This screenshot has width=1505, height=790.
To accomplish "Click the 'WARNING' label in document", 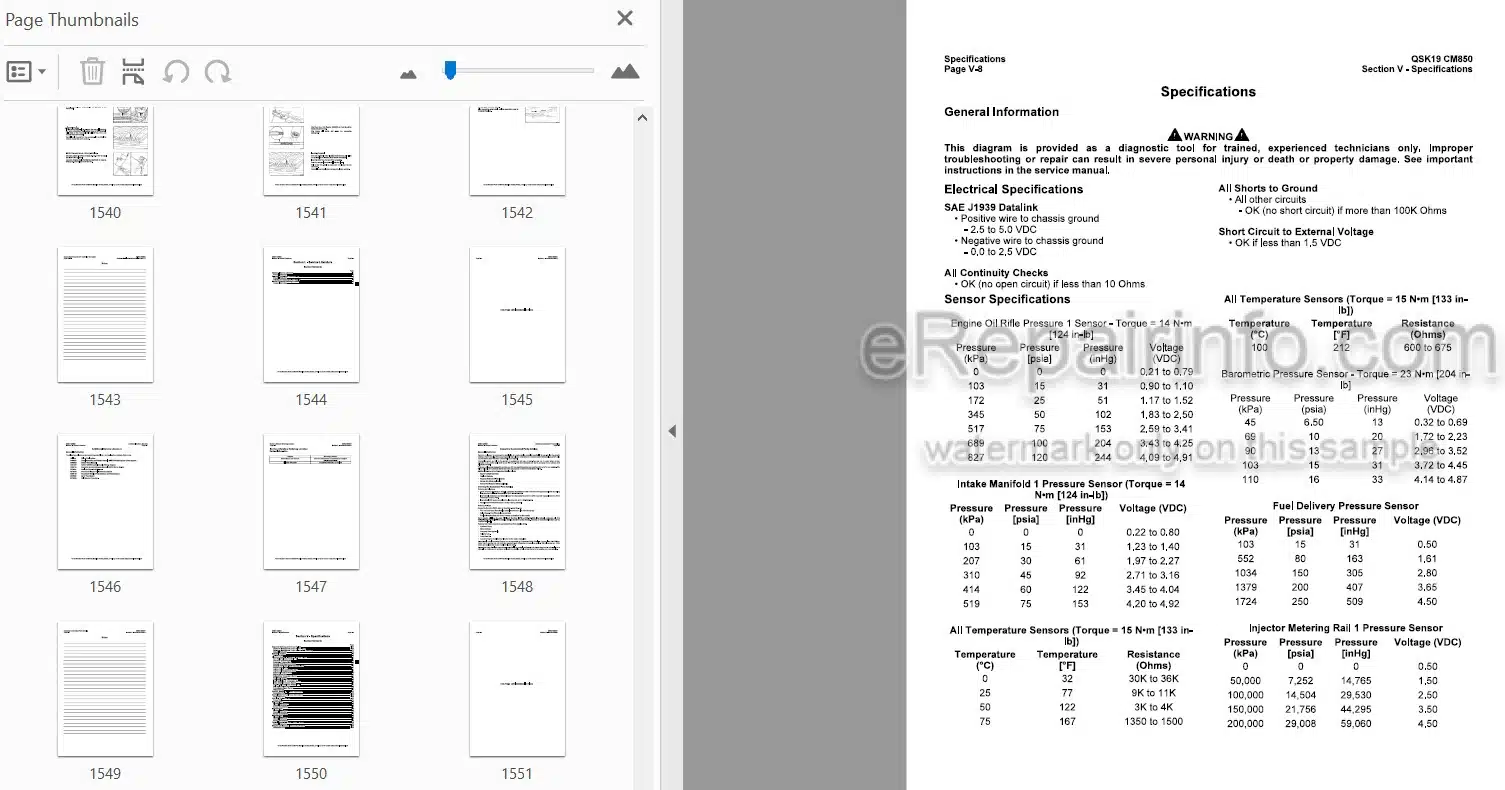I will 1208,136.
